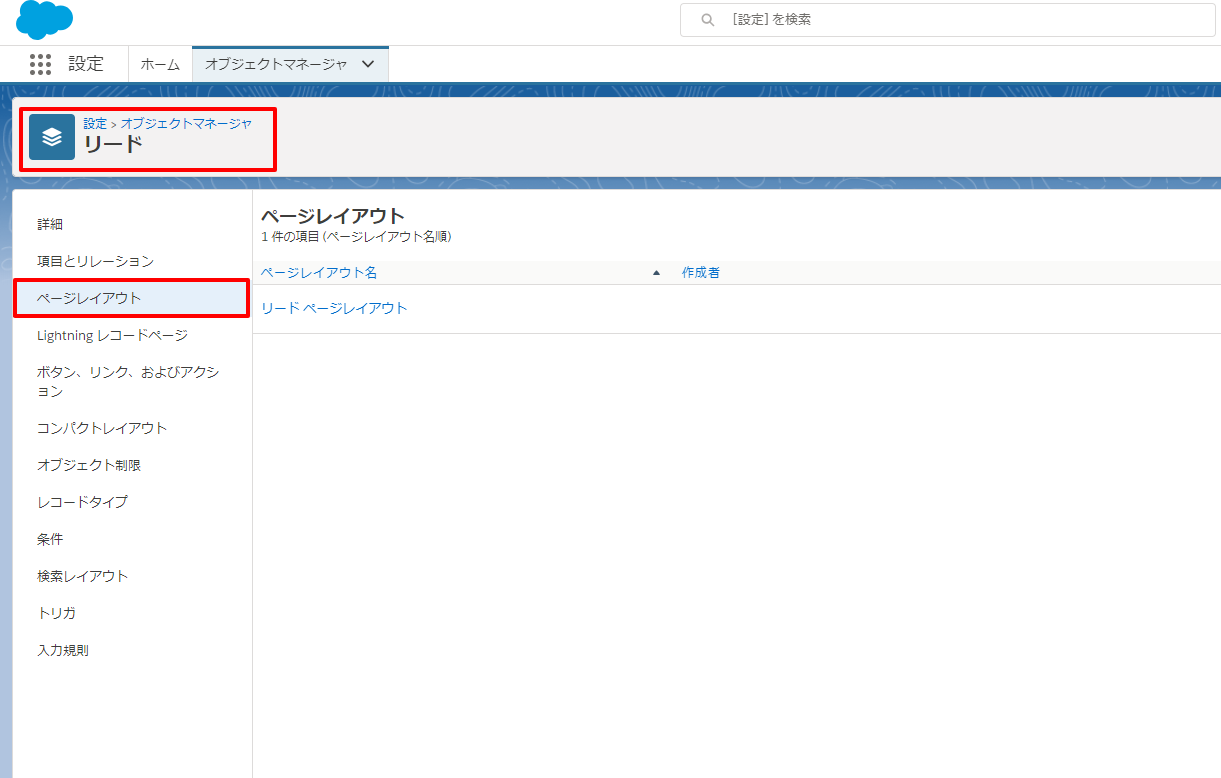Toggle sort arrow on ページレイアウト名 column
Image resolution: width=1221 pixels, height=778 pixels.
coord(656,273)
